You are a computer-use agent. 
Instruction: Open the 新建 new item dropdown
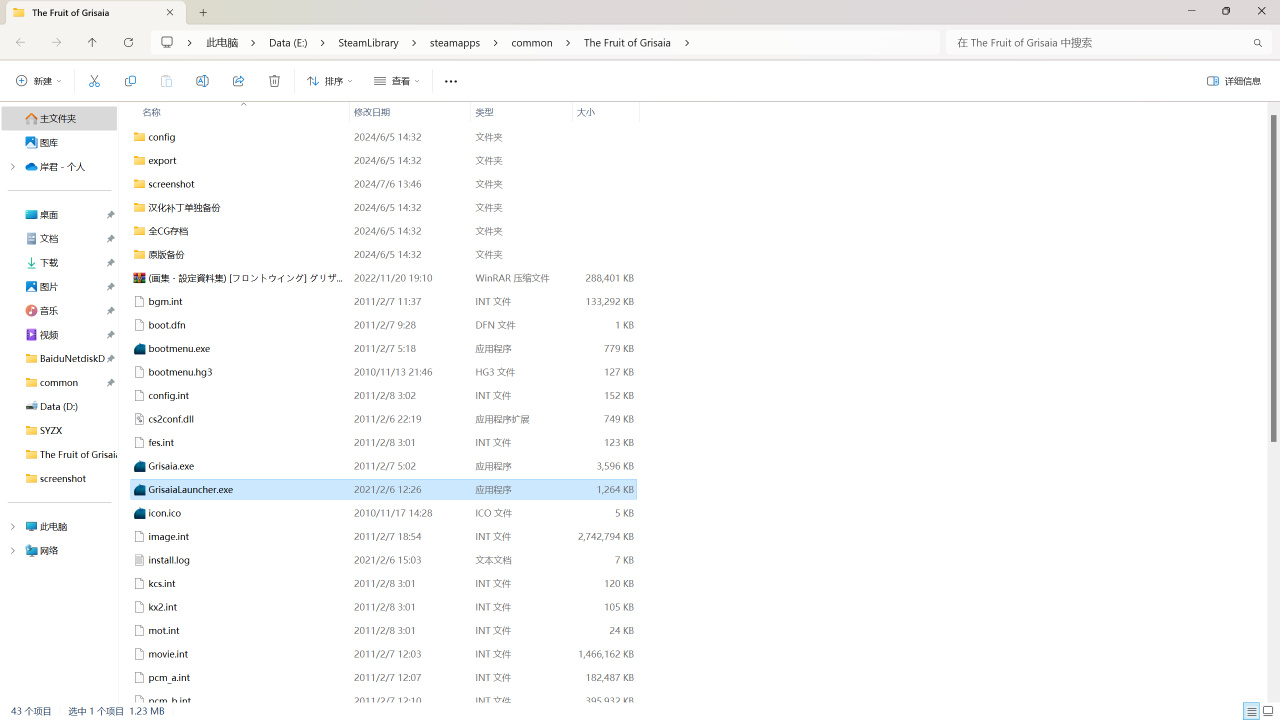coord(39,81)
